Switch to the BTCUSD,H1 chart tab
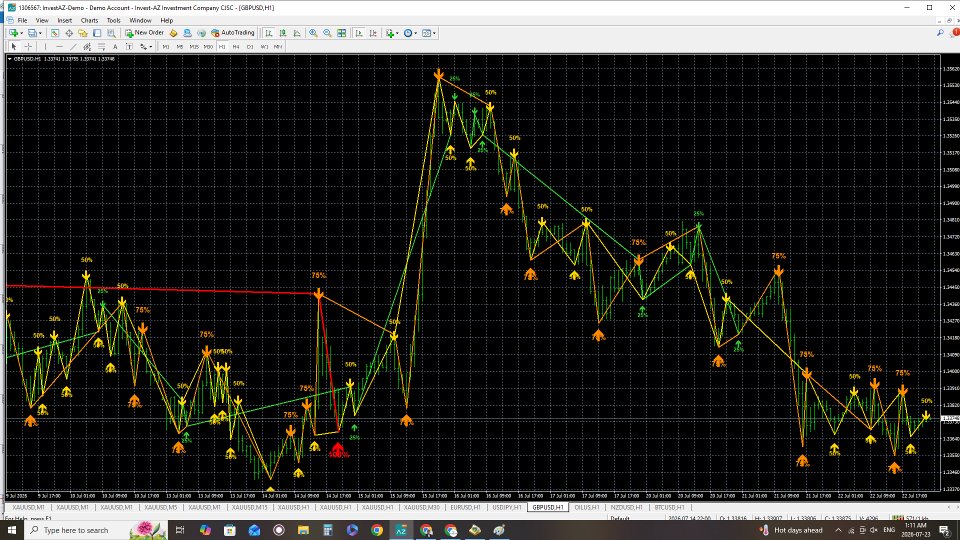This screenshot has width=960, height=540. tap(669, 507)
